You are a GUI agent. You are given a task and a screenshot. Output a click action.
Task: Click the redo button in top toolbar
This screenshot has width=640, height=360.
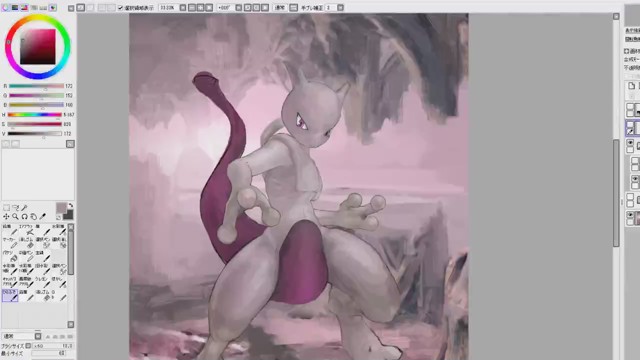coord(90,8)
